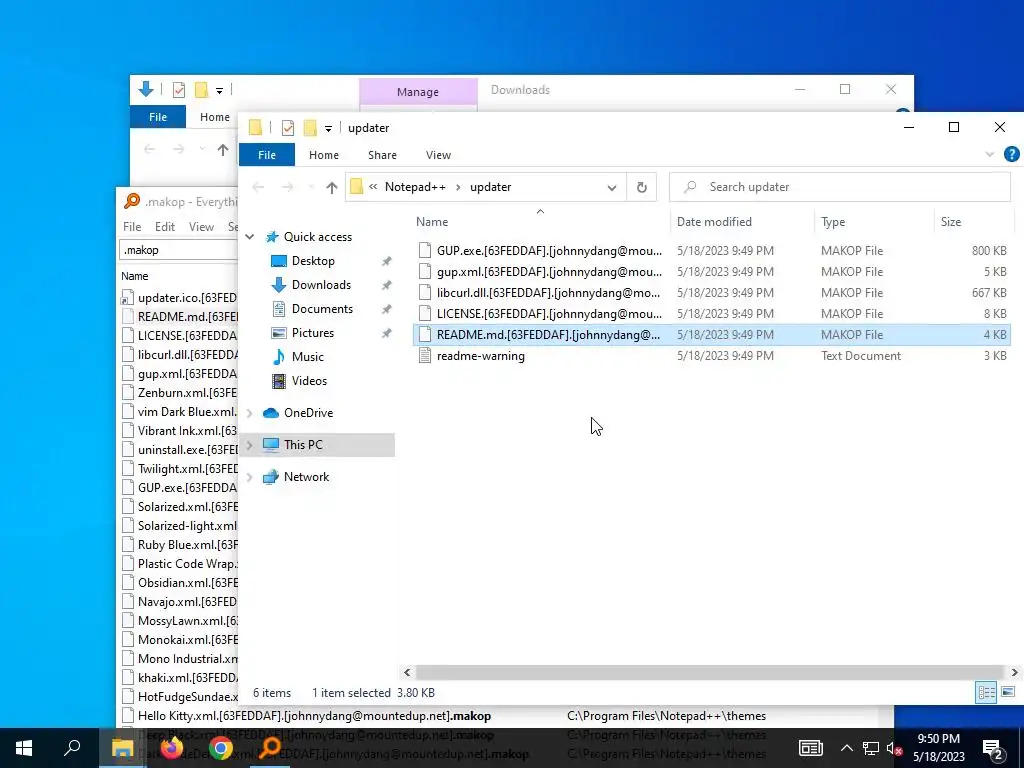Select OneDrive in the navigation pane
The image size is (1024, 768).
coord(308,413)
